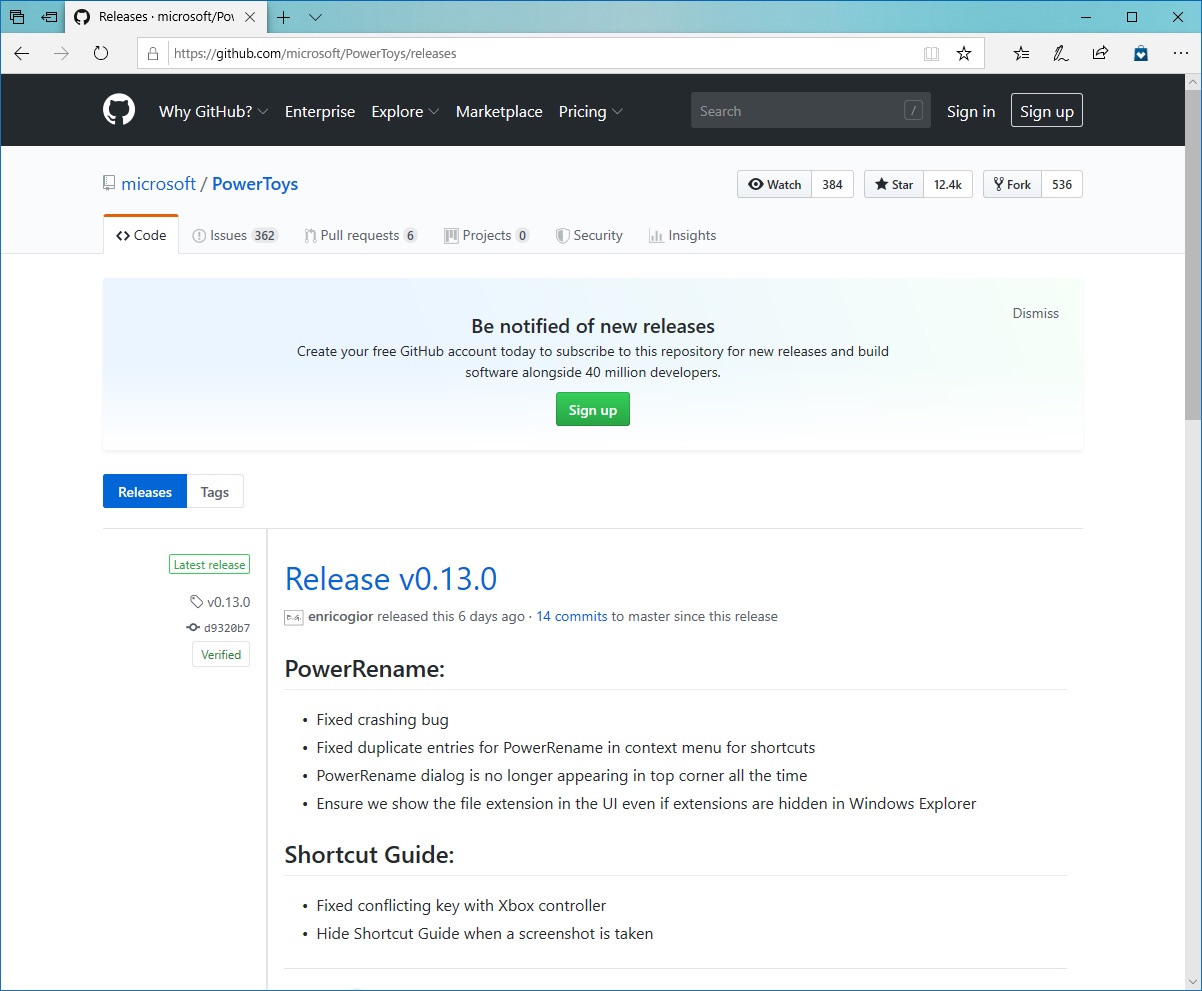The image size is (1202, 991).
Task: Click the shopping bag extension icon
Action: 1141,54
